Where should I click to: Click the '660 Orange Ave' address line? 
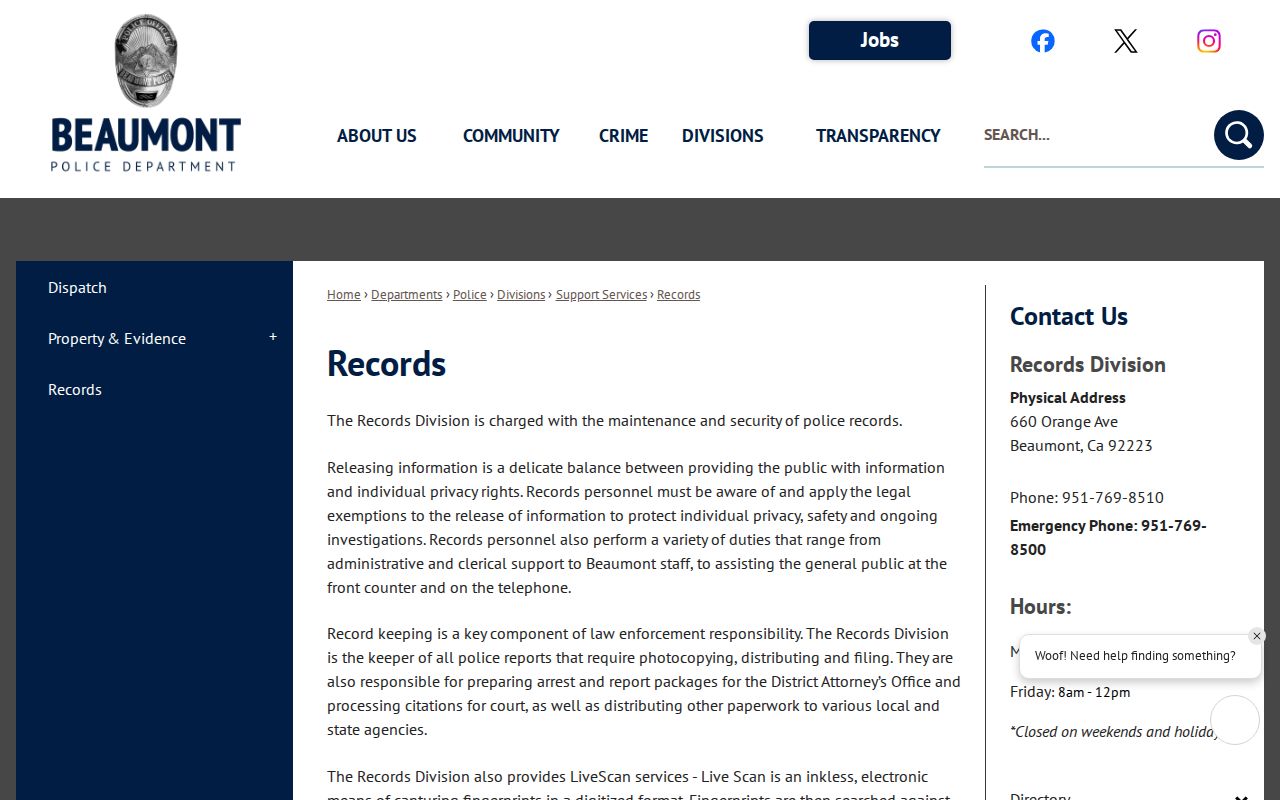pos(1064,422)
